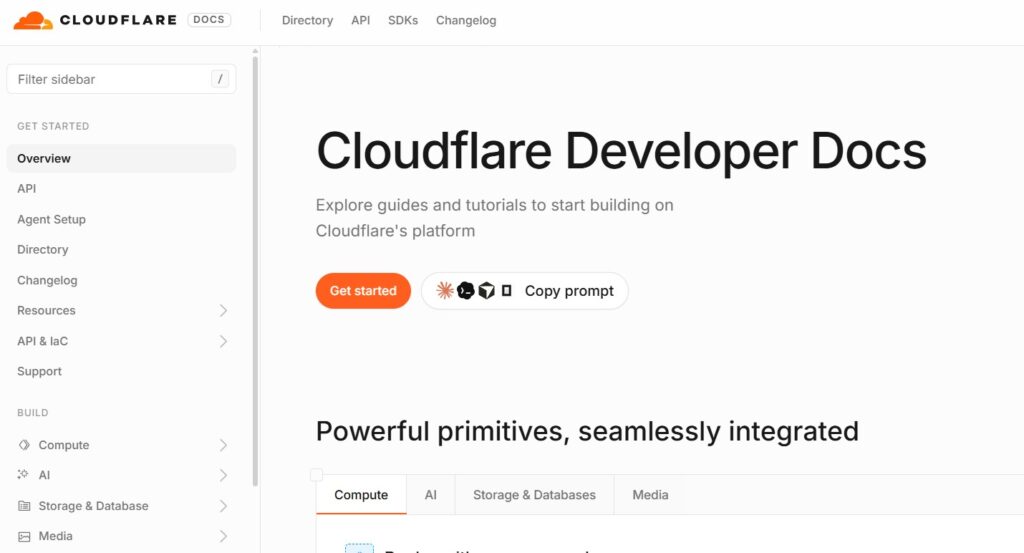The image size is (1024, 553).
Task: Open Changelog in the top navigation
Action: 466,20
